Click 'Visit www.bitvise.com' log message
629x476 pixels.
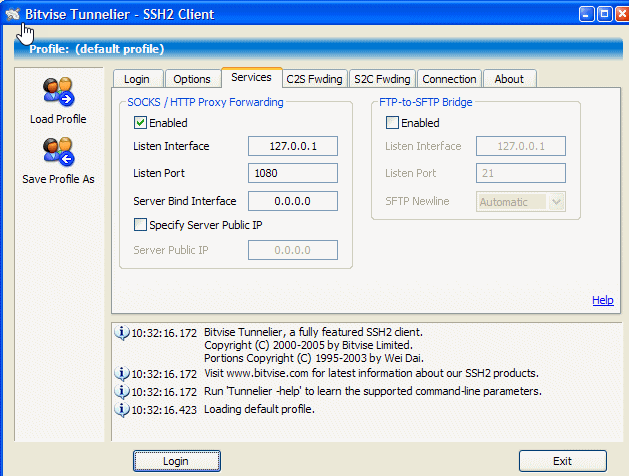371,373
